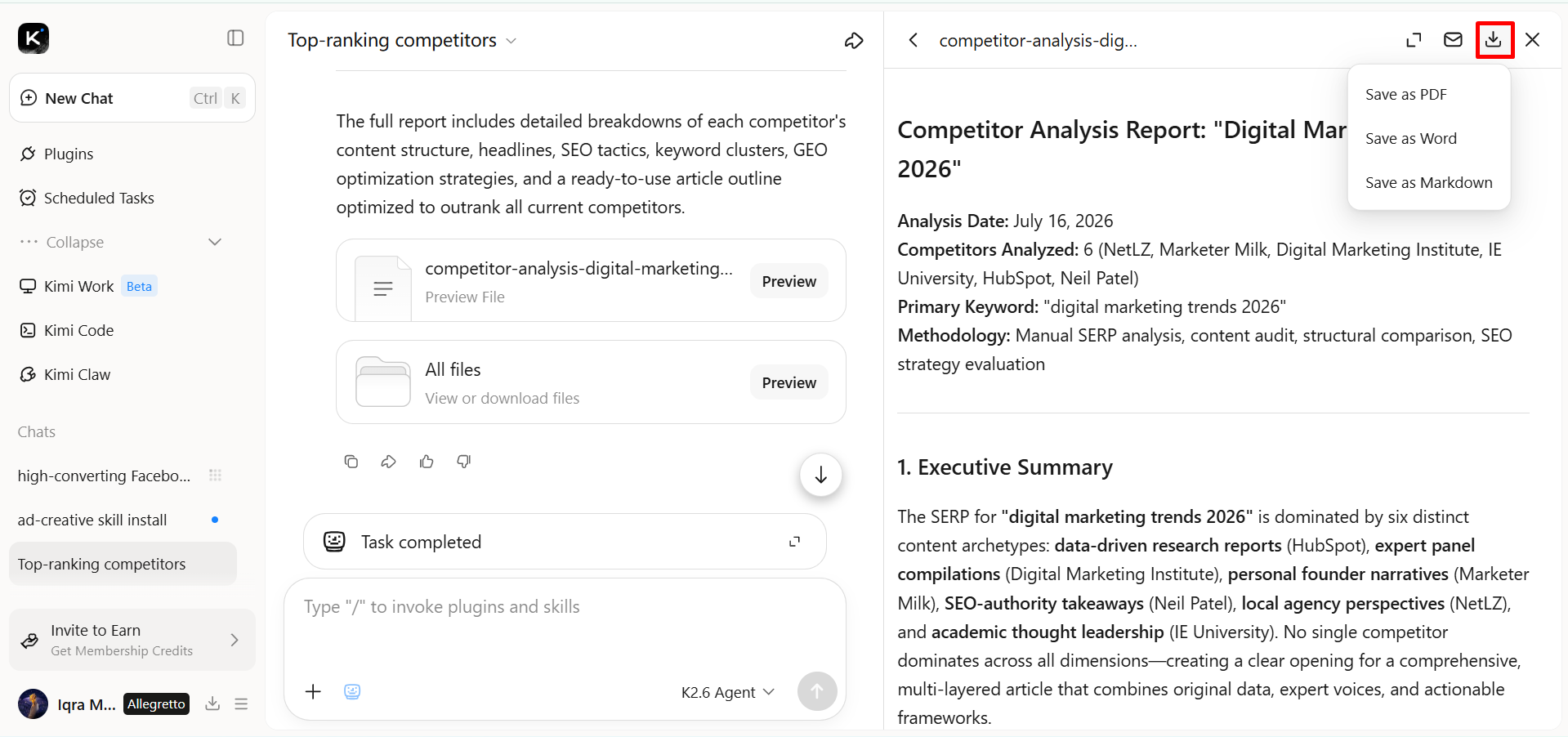The width and height of the screenshot is (1568, 737).
Task: Open Invite to Earn membership credits
Action: pyautogui.click(x=132, y=640)
